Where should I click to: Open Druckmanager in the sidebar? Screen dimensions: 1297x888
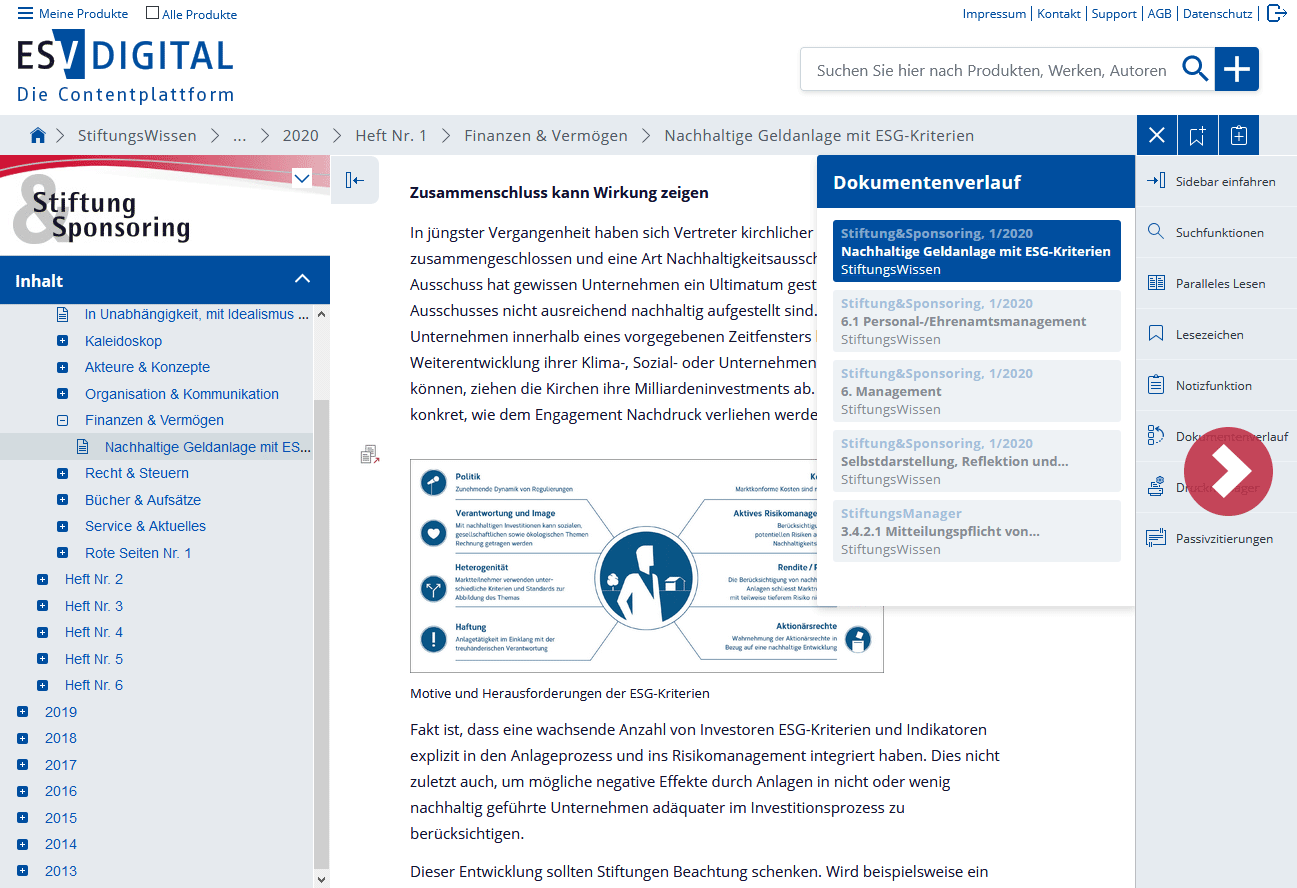[1216, 487]
